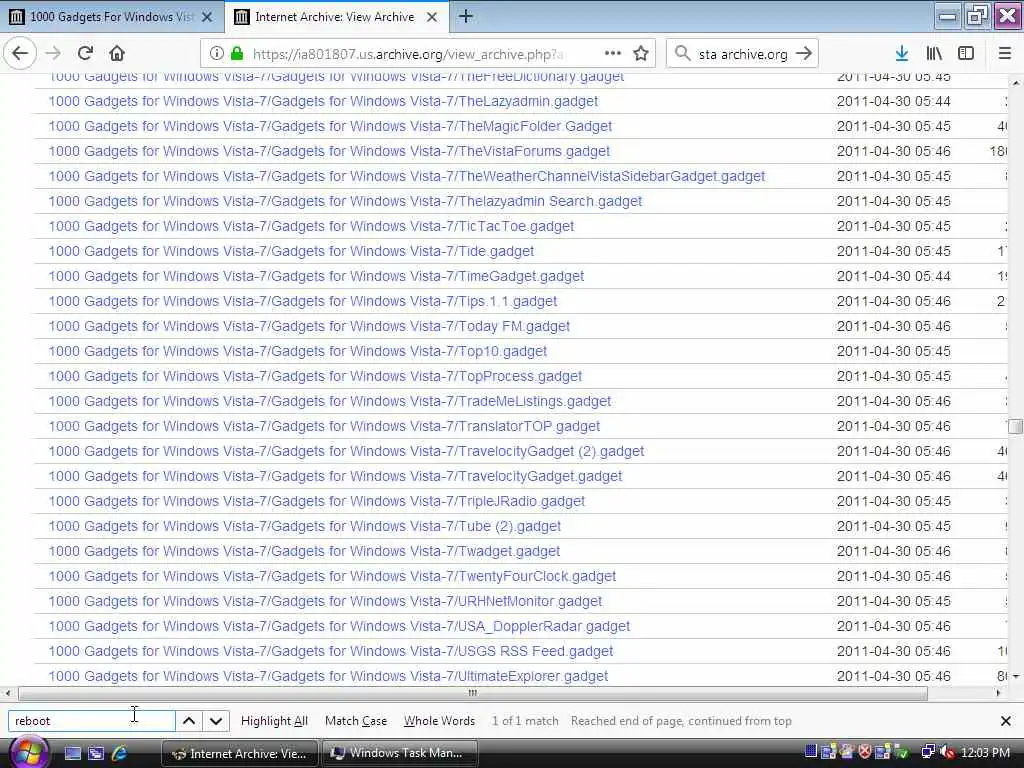
Task: Open TripleJRadio.gadget link
Action: point(317,501)
